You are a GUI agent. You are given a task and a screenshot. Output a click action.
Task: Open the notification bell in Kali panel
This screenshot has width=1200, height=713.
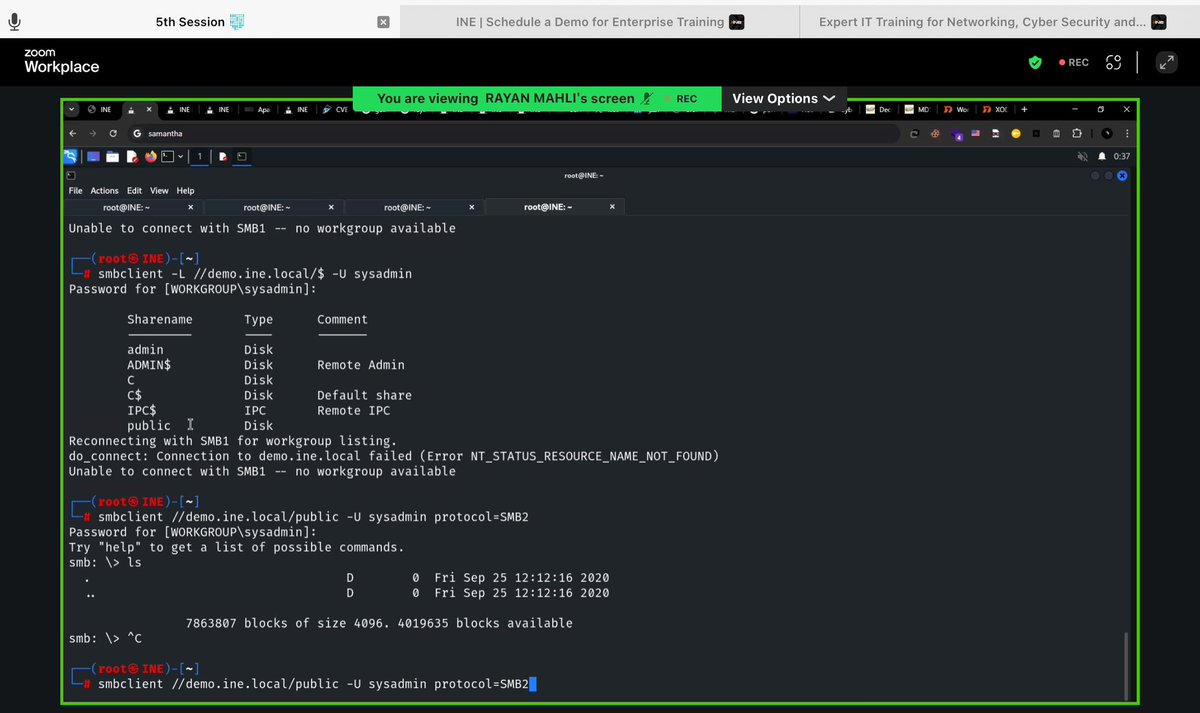point(1102,157)
